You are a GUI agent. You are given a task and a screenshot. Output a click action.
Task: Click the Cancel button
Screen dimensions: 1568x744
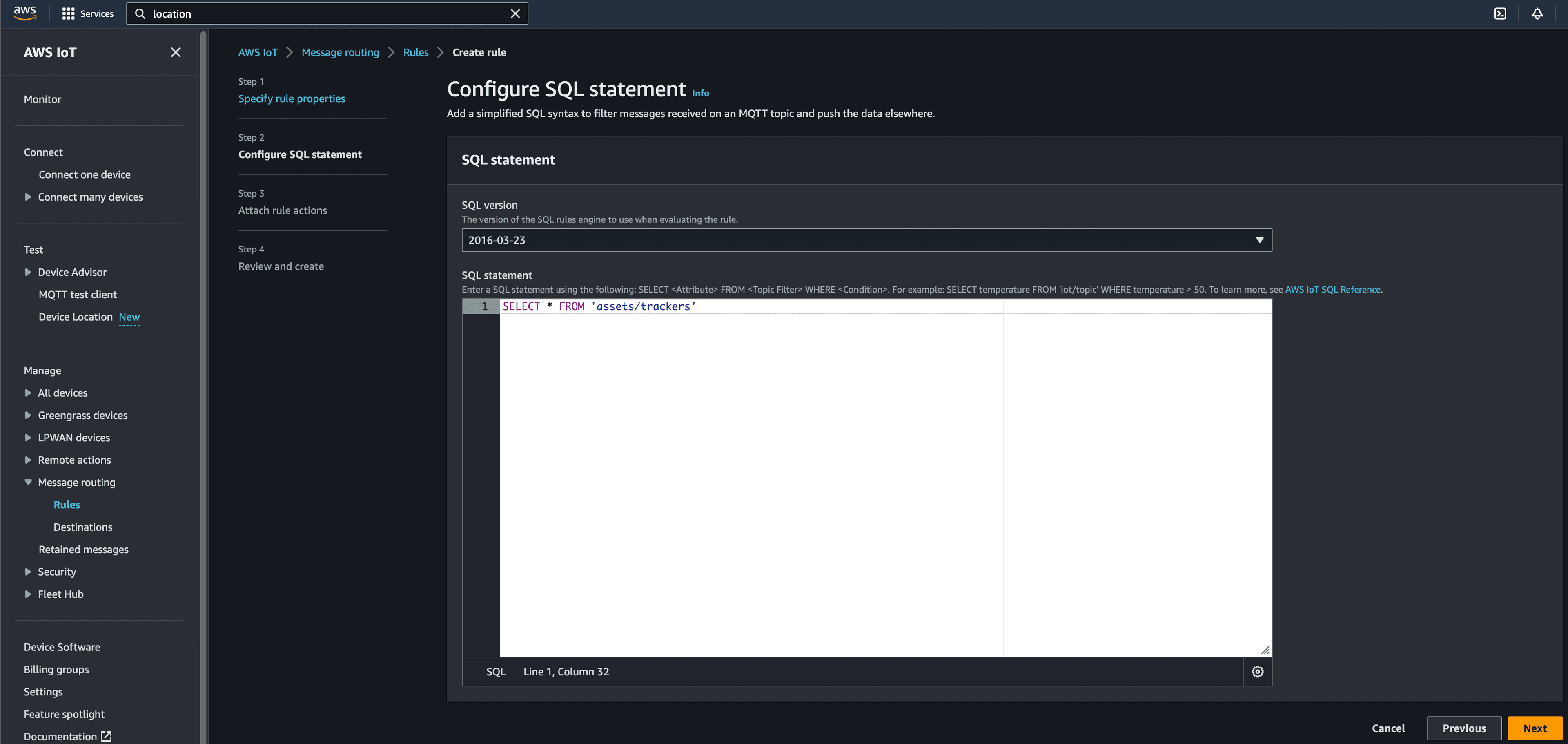coord(1388,728)
